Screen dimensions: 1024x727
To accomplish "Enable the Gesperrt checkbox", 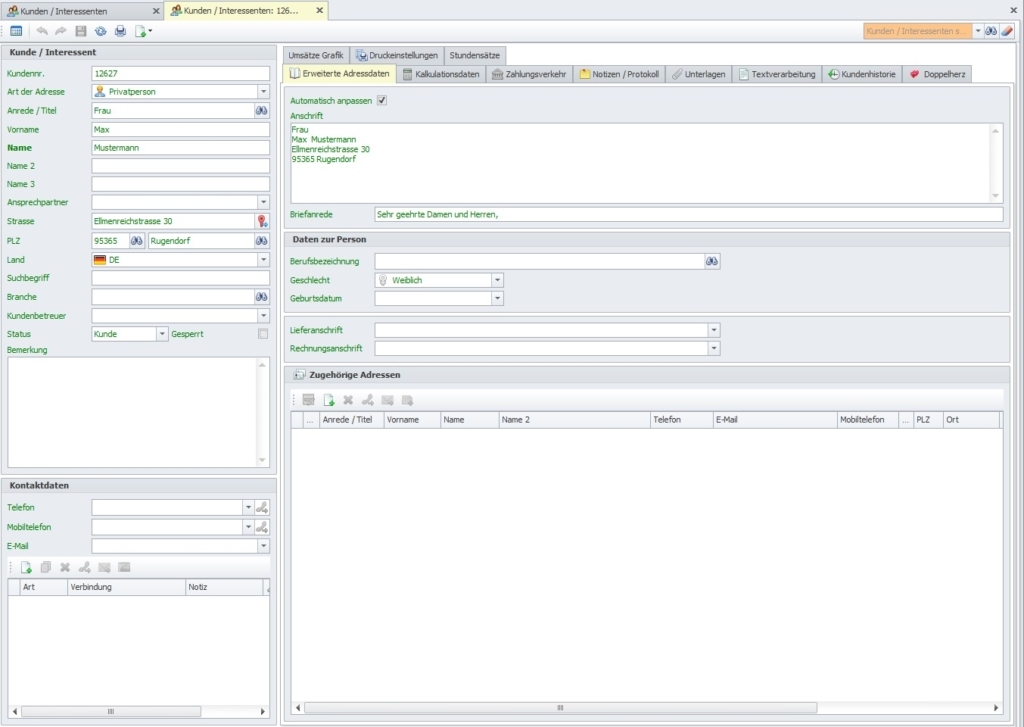I will [263, 334].
